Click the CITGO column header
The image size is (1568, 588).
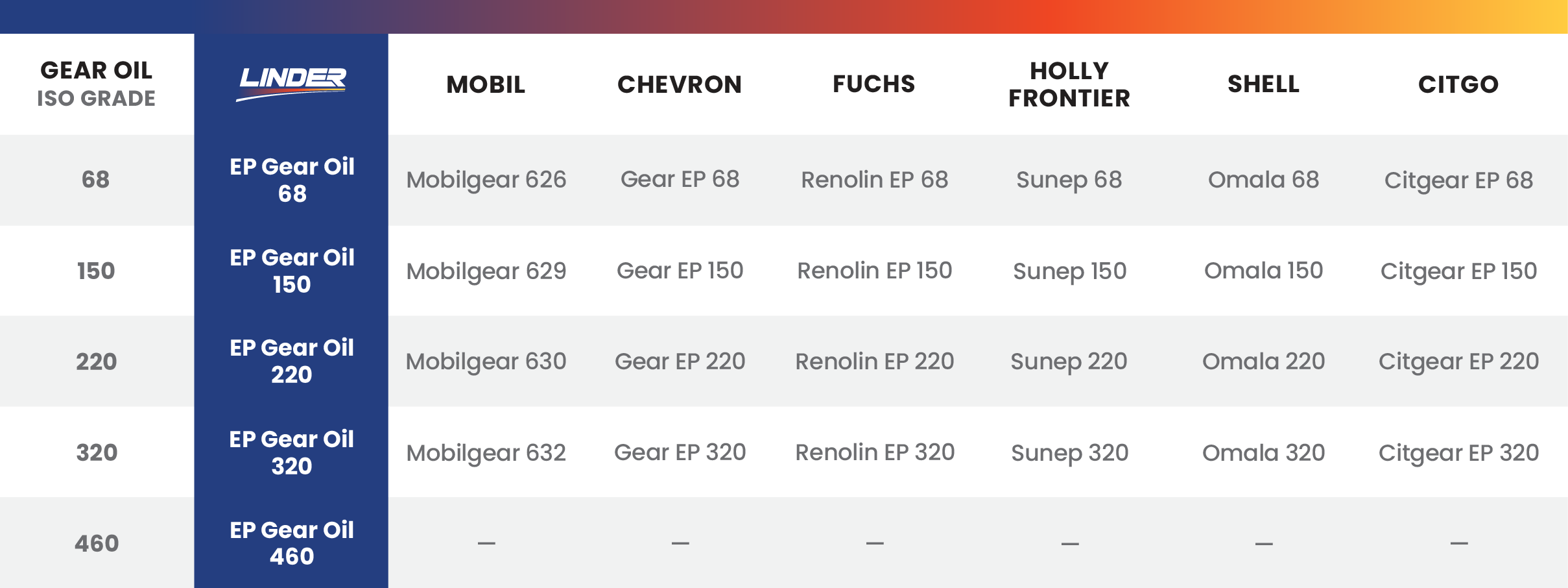coord(1458,84)
